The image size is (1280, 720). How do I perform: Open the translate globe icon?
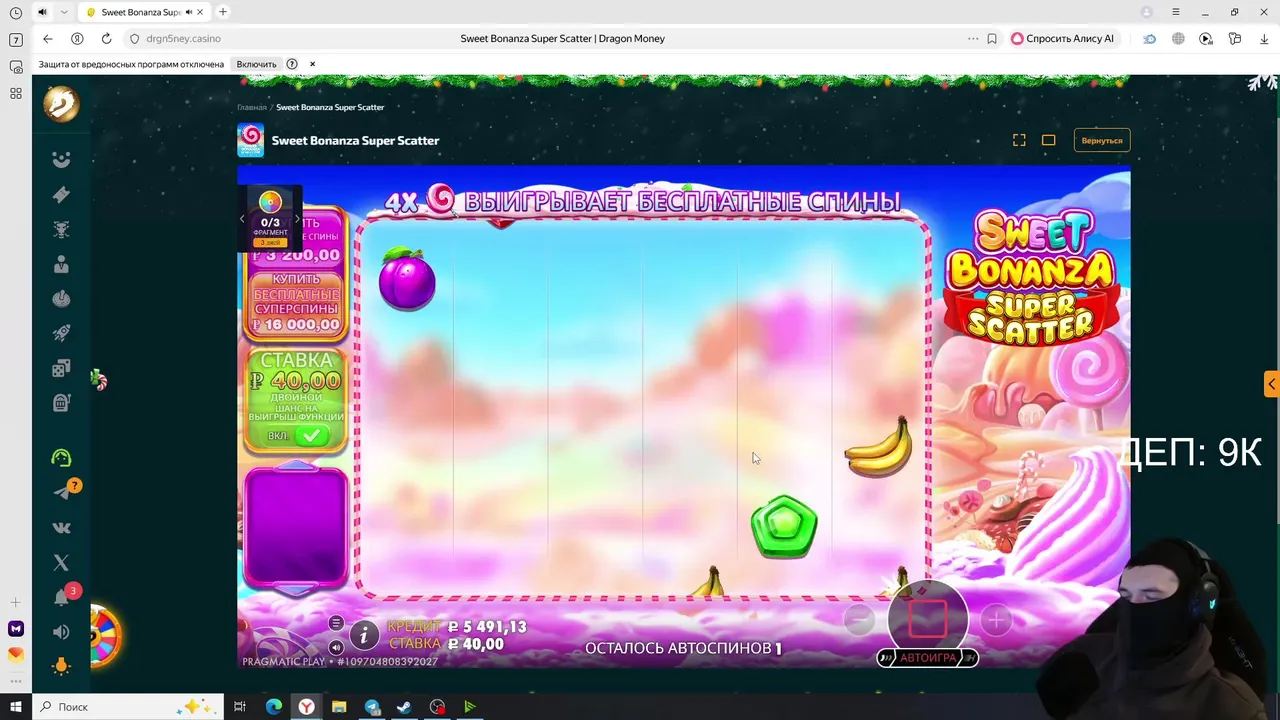coord(1178,38)
